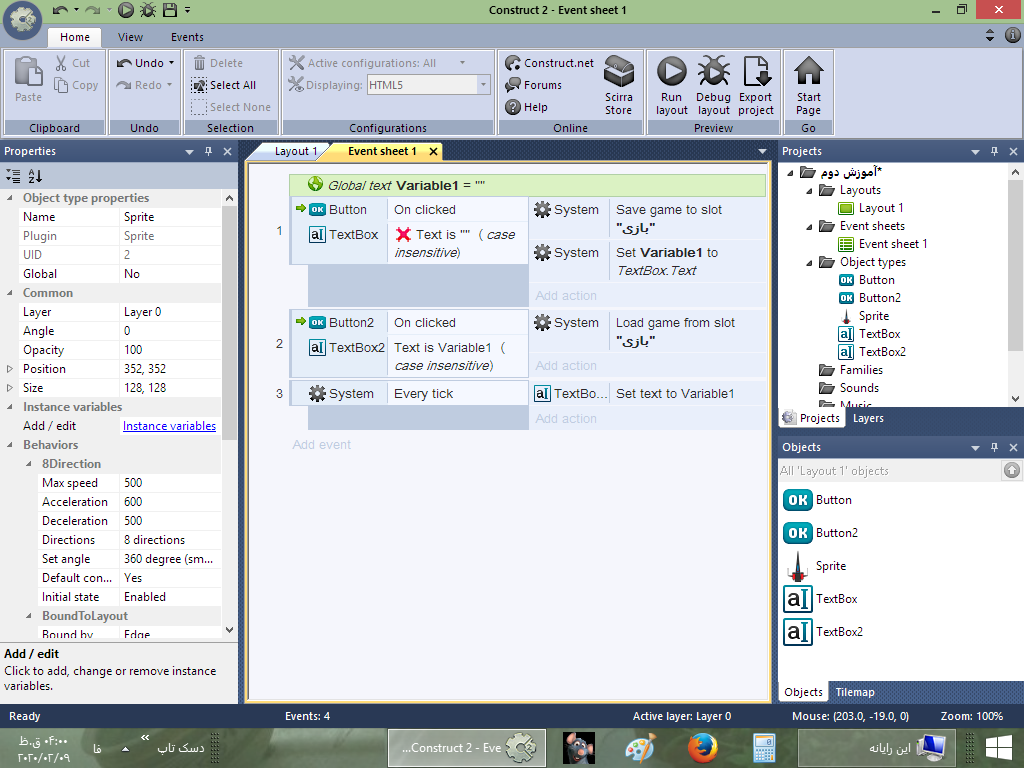The height and width of the screenshot is (768, 1024).
Task: Run layout from the Preview group
Action: (671, 86)
